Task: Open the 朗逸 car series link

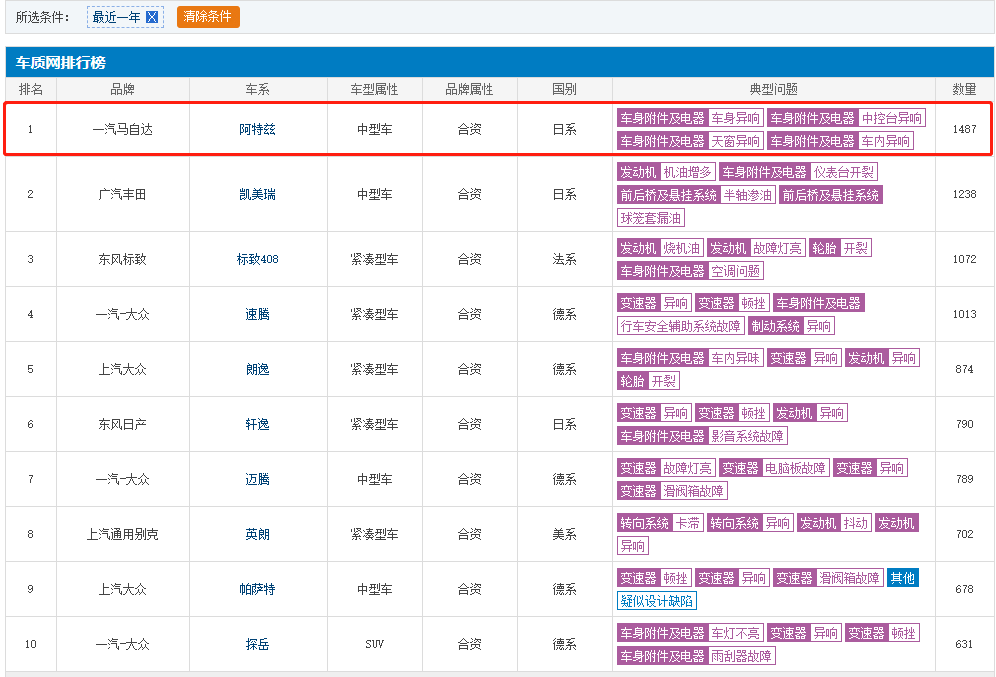Action: coord(257,370)
